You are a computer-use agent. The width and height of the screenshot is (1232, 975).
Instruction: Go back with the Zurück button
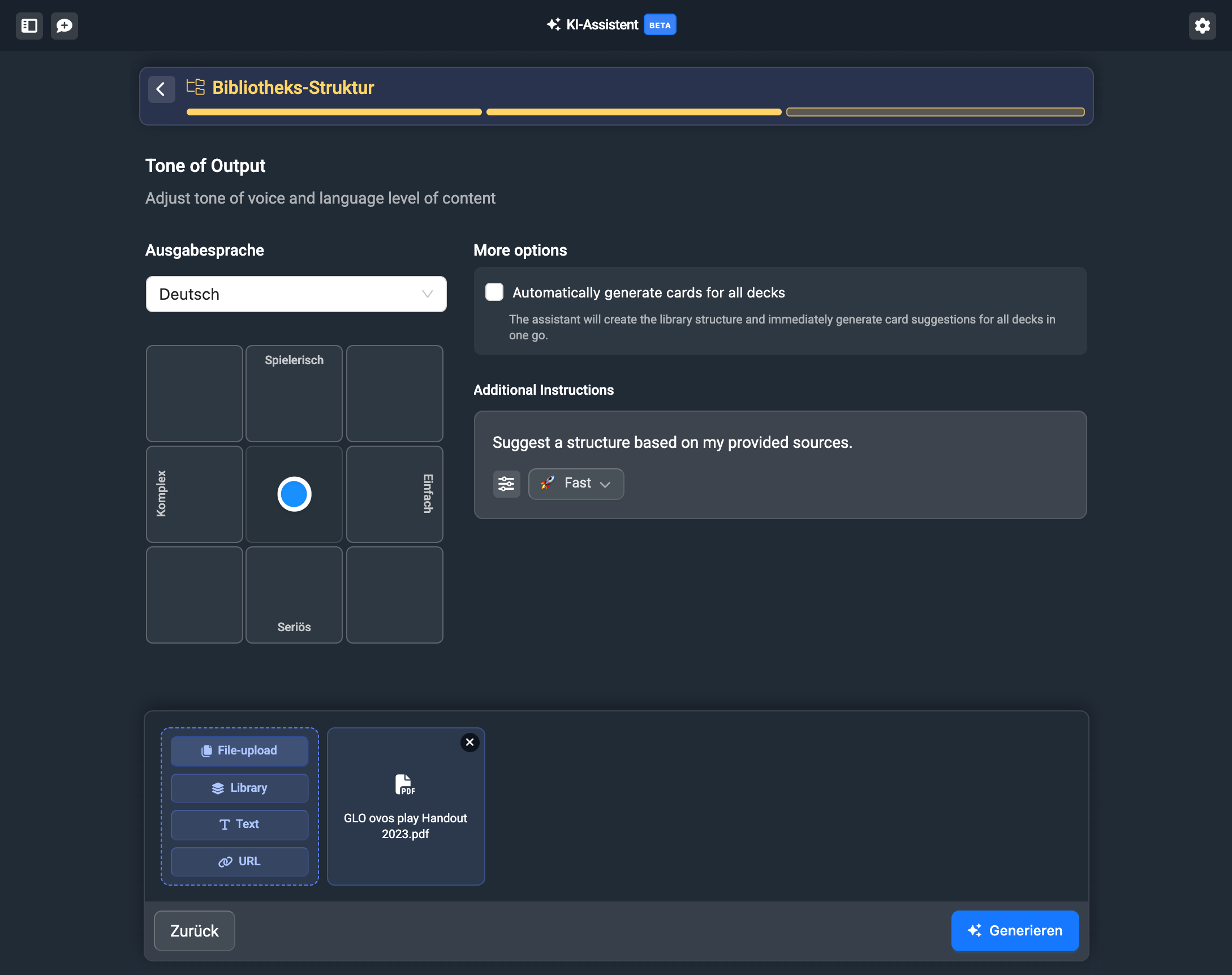[194, 930]
